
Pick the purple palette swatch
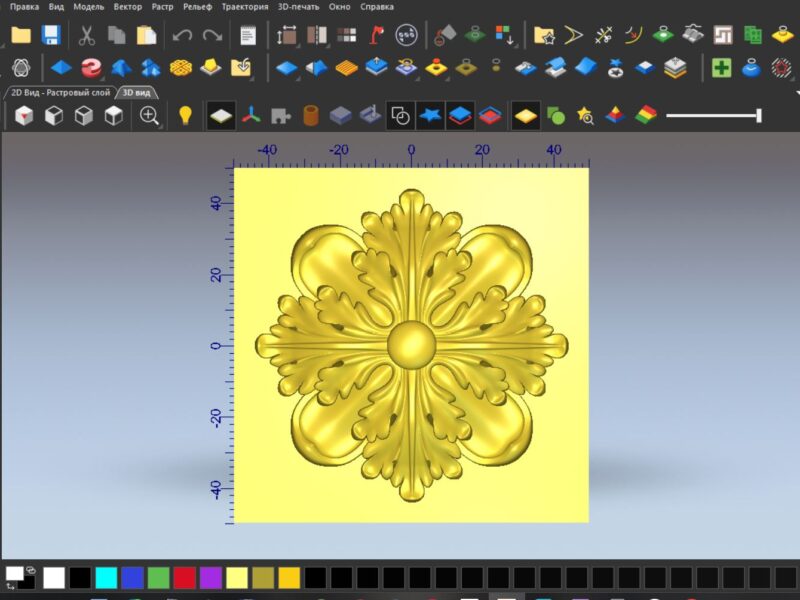(x=211, y=578)
